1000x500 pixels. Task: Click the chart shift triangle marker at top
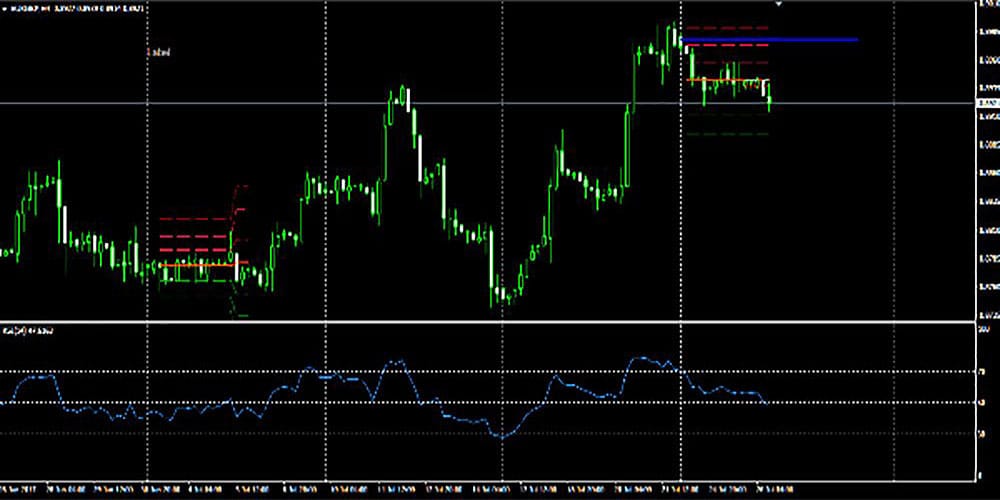(779, 5)
